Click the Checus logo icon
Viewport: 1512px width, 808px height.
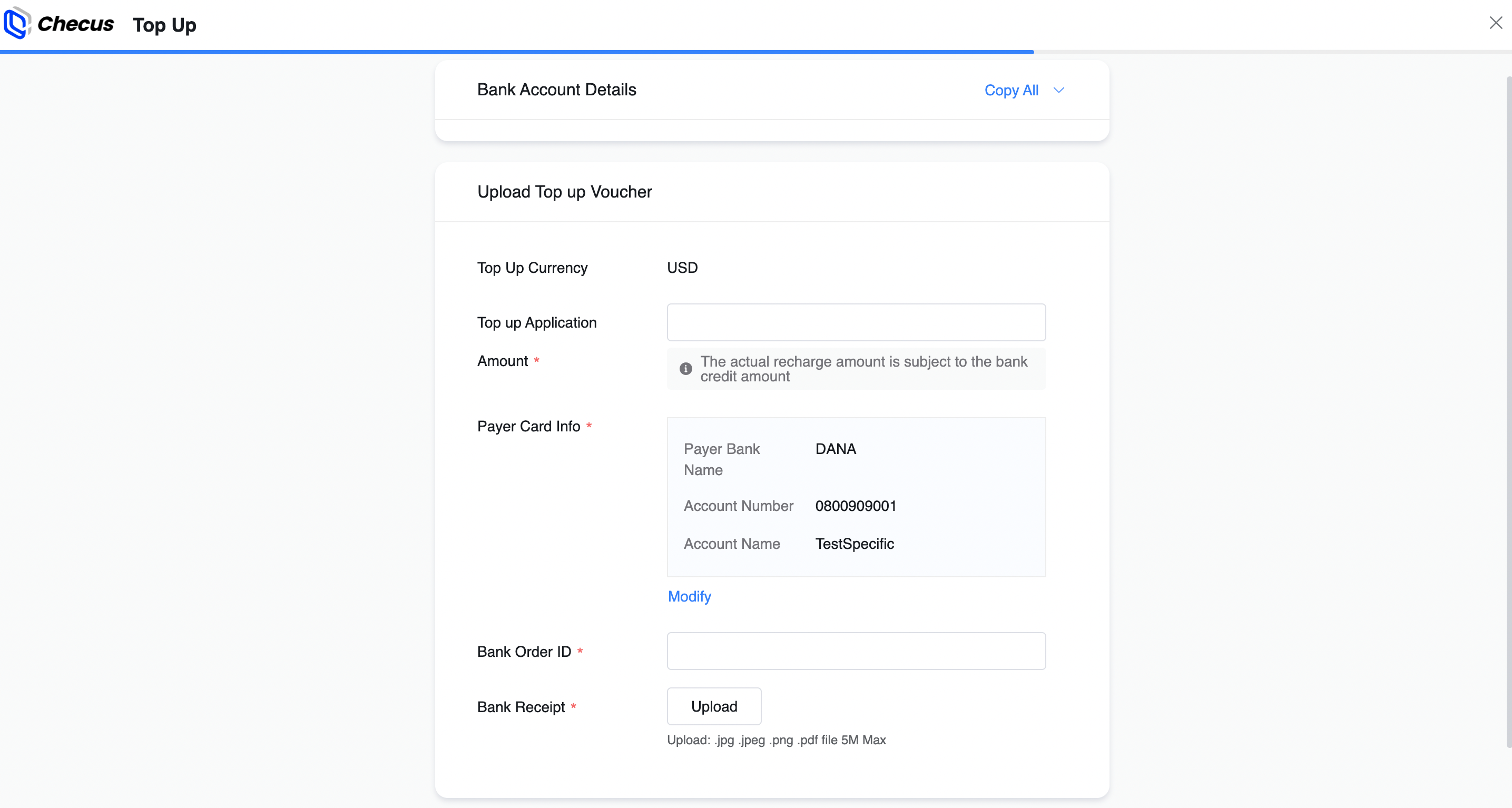point(16,24)
